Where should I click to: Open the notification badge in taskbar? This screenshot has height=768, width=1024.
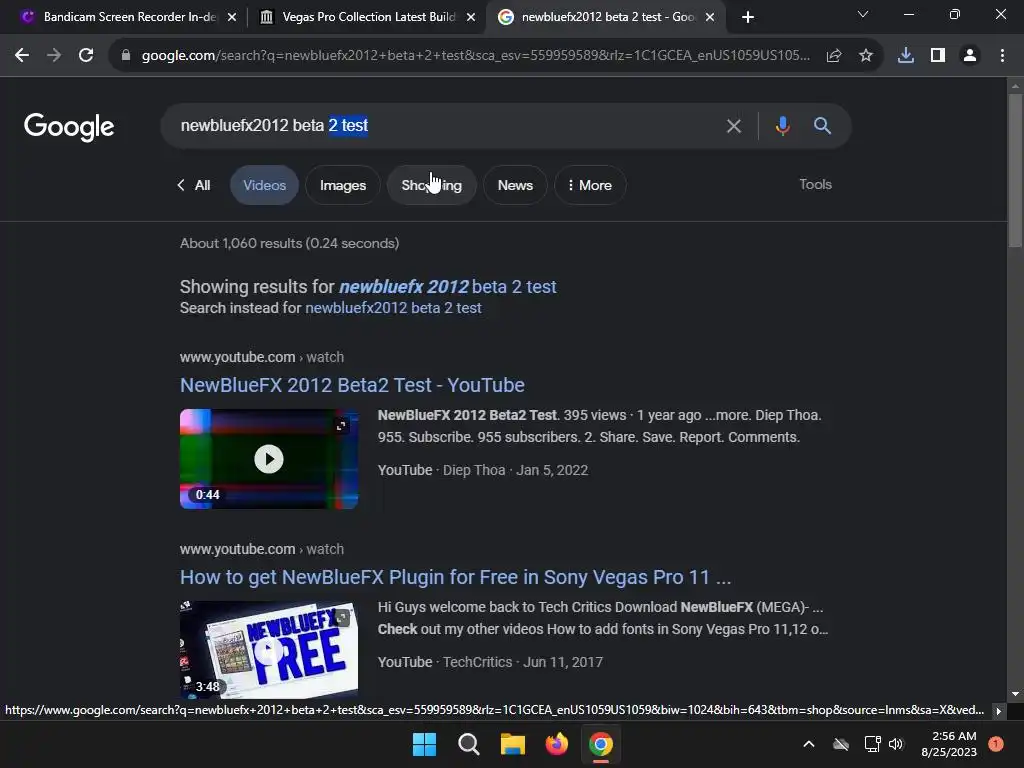click(x=996, y=744)
